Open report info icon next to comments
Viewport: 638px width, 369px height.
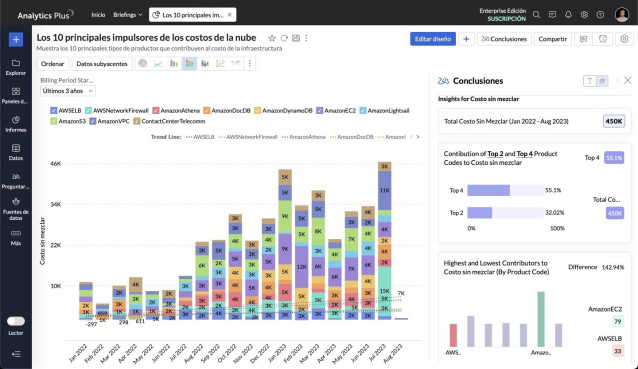603,39
